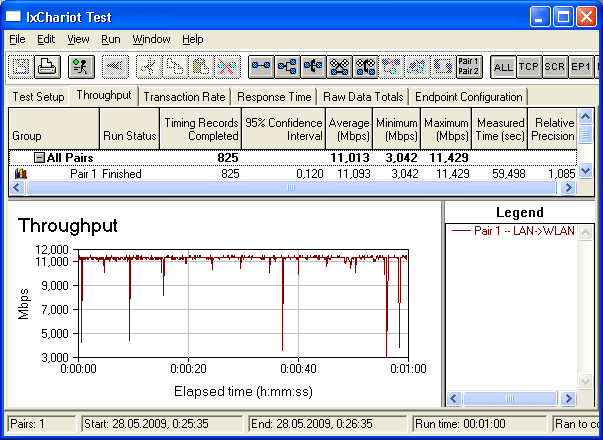Click the Run Status column header
Image resolution: width=603 pixels, height=440 pixels.
(129, 129)
